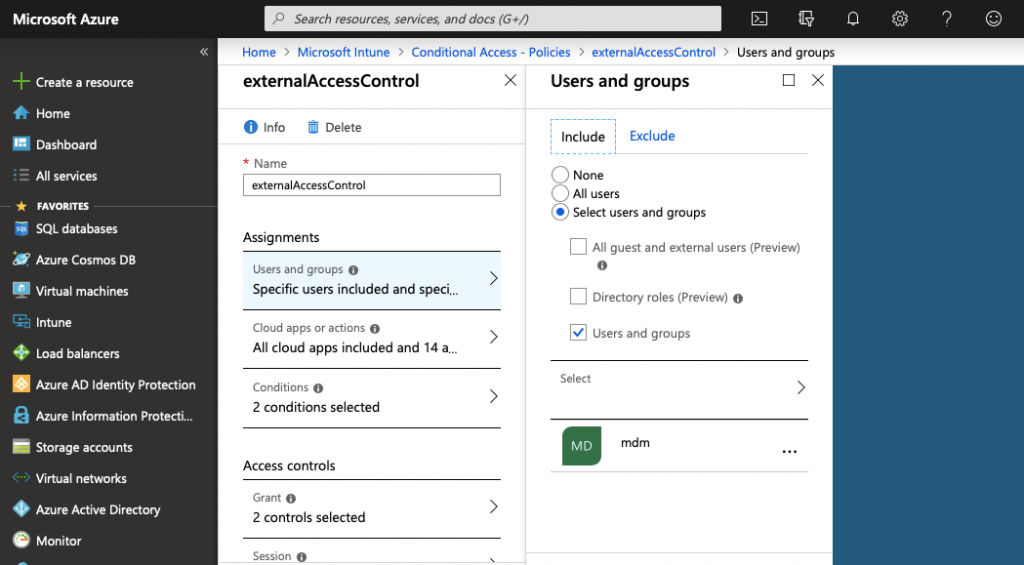
Task: Expand the Cloud apps or actions assignment
Action: tap(372, 338)
